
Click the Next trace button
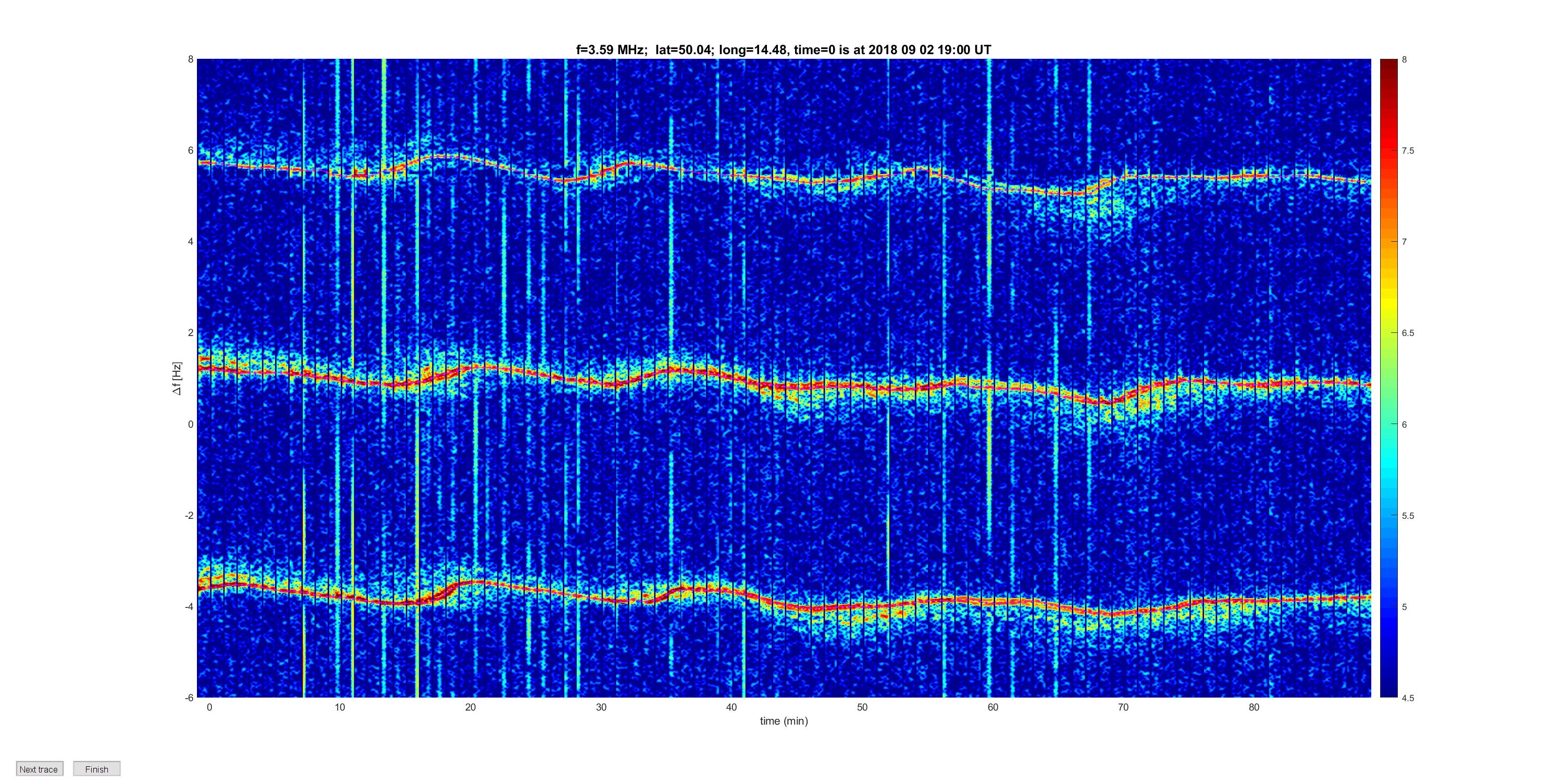pos(40,769)
